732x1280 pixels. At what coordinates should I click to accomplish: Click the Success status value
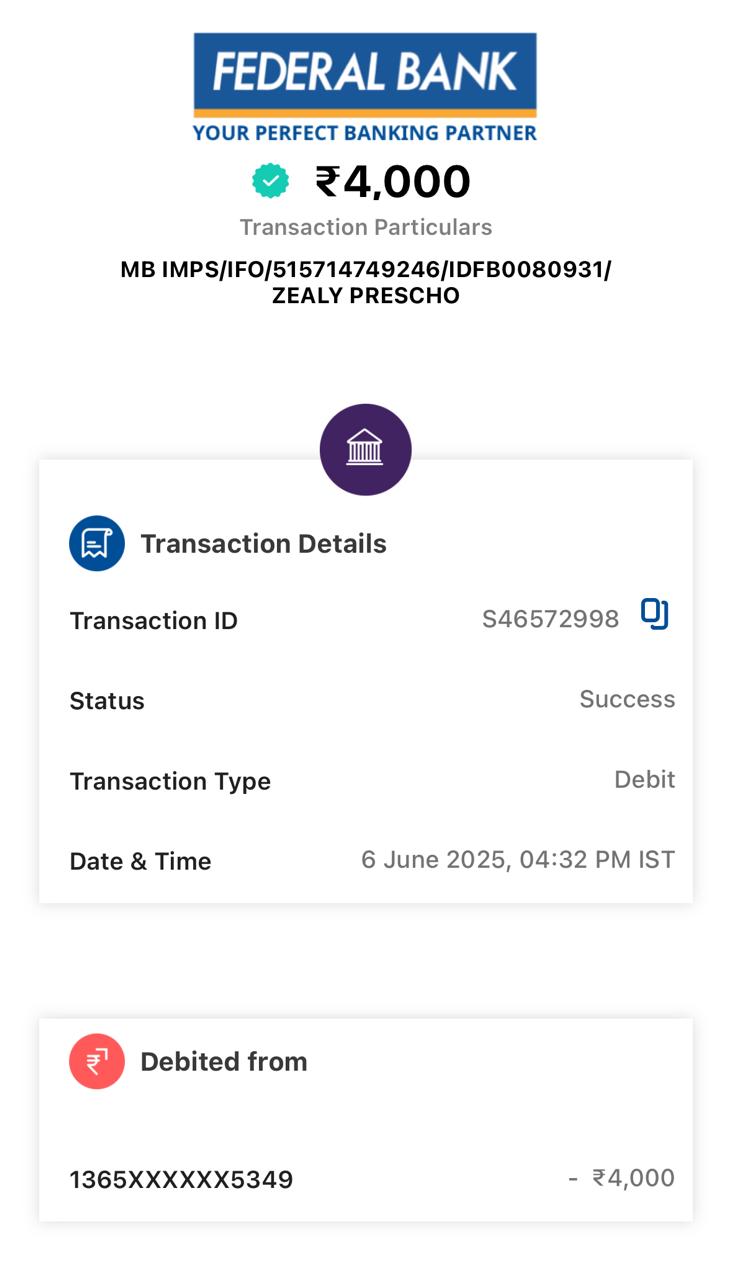[x=627, y=699]
